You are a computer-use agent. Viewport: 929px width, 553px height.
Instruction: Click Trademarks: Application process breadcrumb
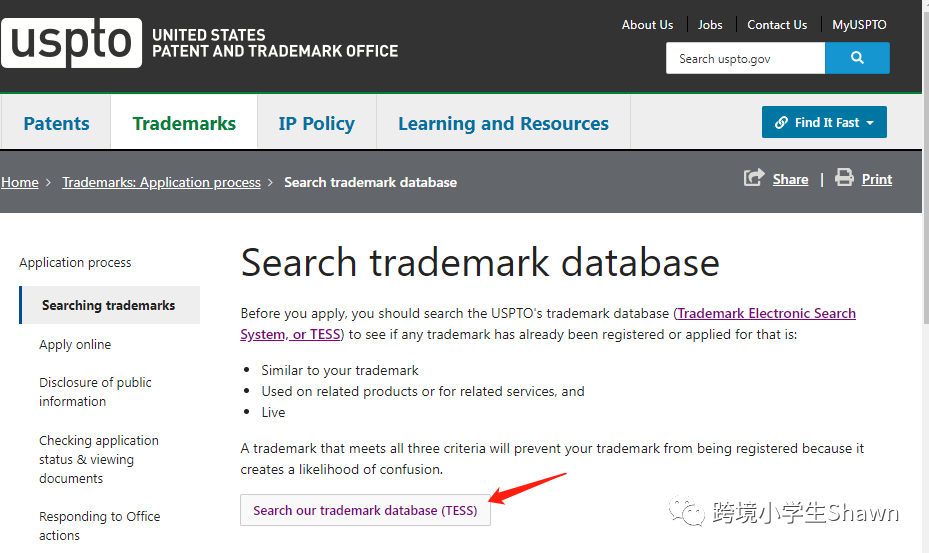(x=161, y=183)
